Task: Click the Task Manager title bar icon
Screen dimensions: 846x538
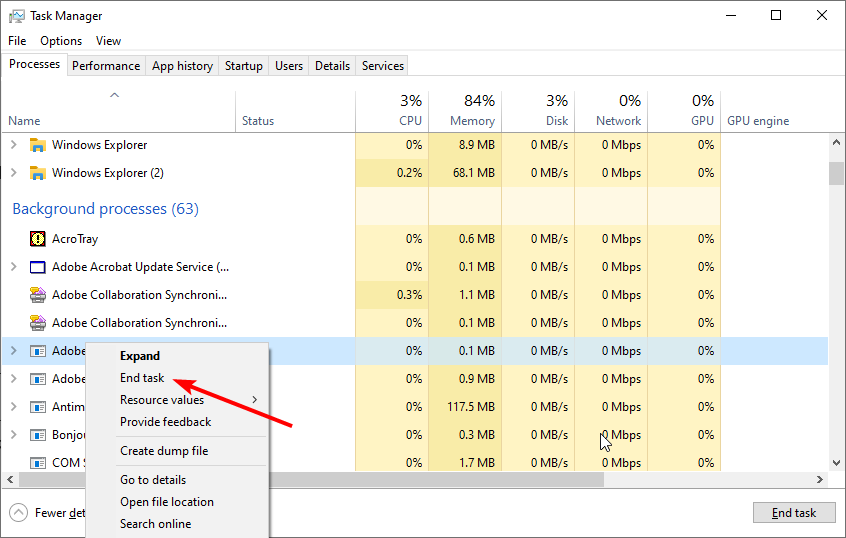Action: (17, 16)
